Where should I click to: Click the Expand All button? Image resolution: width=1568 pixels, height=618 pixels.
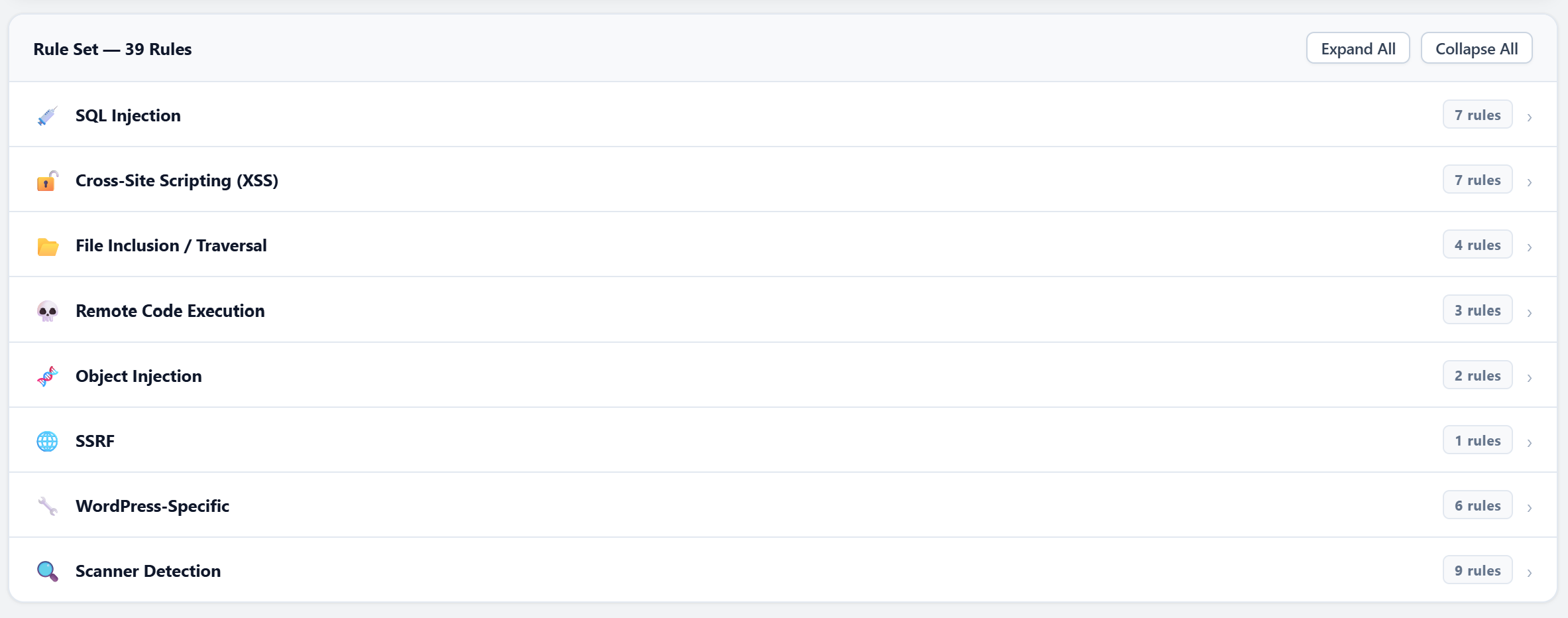pyautogui.click(x=1357, y=48)
